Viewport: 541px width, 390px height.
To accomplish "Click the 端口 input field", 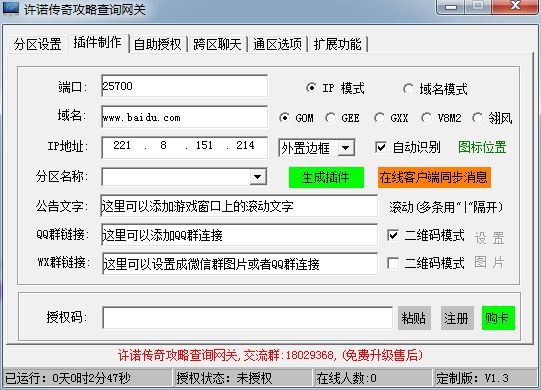I will point(184,86).
